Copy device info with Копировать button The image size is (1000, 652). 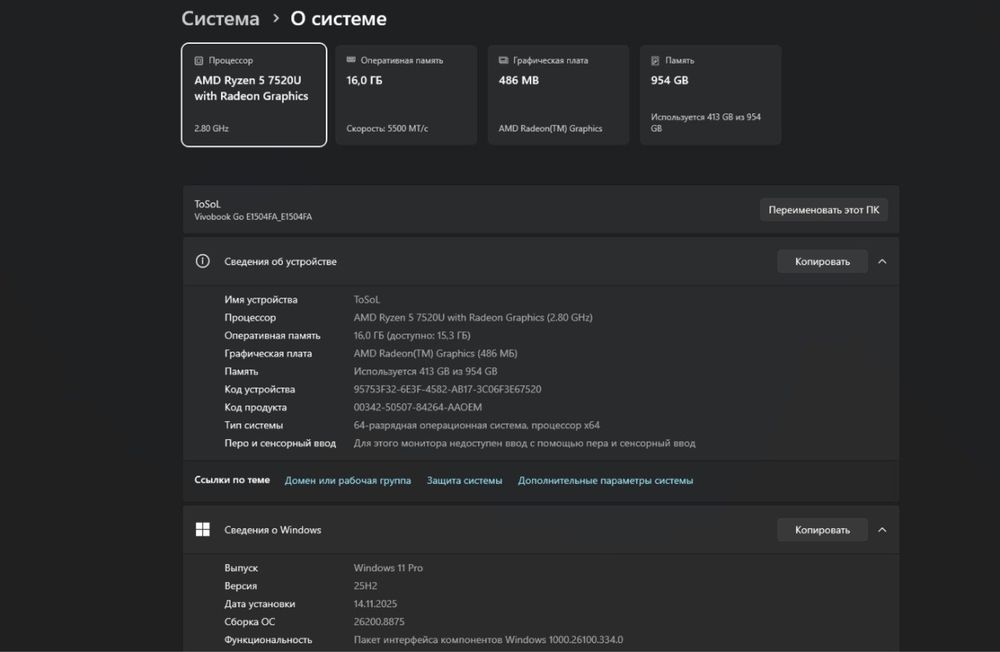822,262
